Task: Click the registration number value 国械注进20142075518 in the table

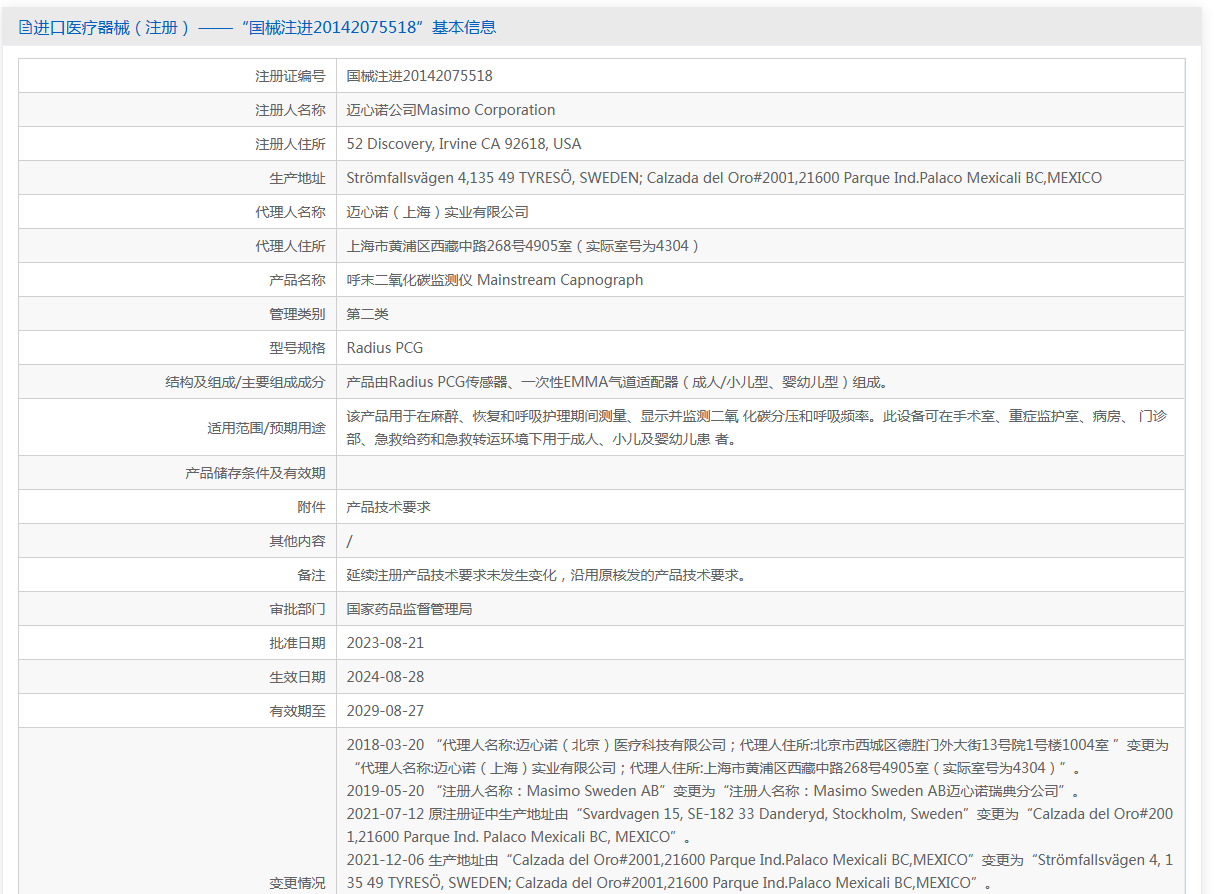Action: click(419, 76)
